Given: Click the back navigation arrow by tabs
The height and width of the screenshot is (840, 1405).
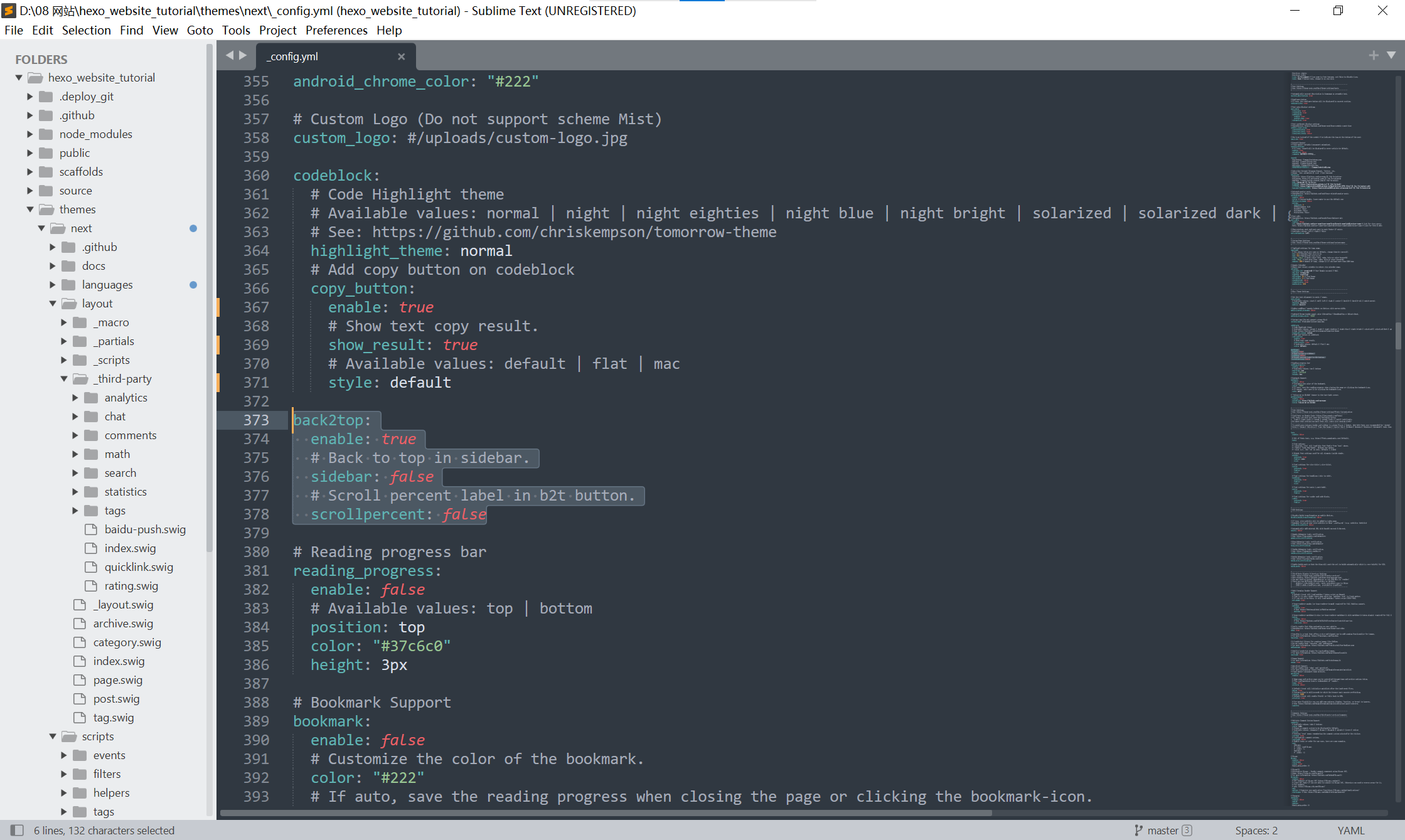Looking at the screenshot, I should click(x=230, y=55).
